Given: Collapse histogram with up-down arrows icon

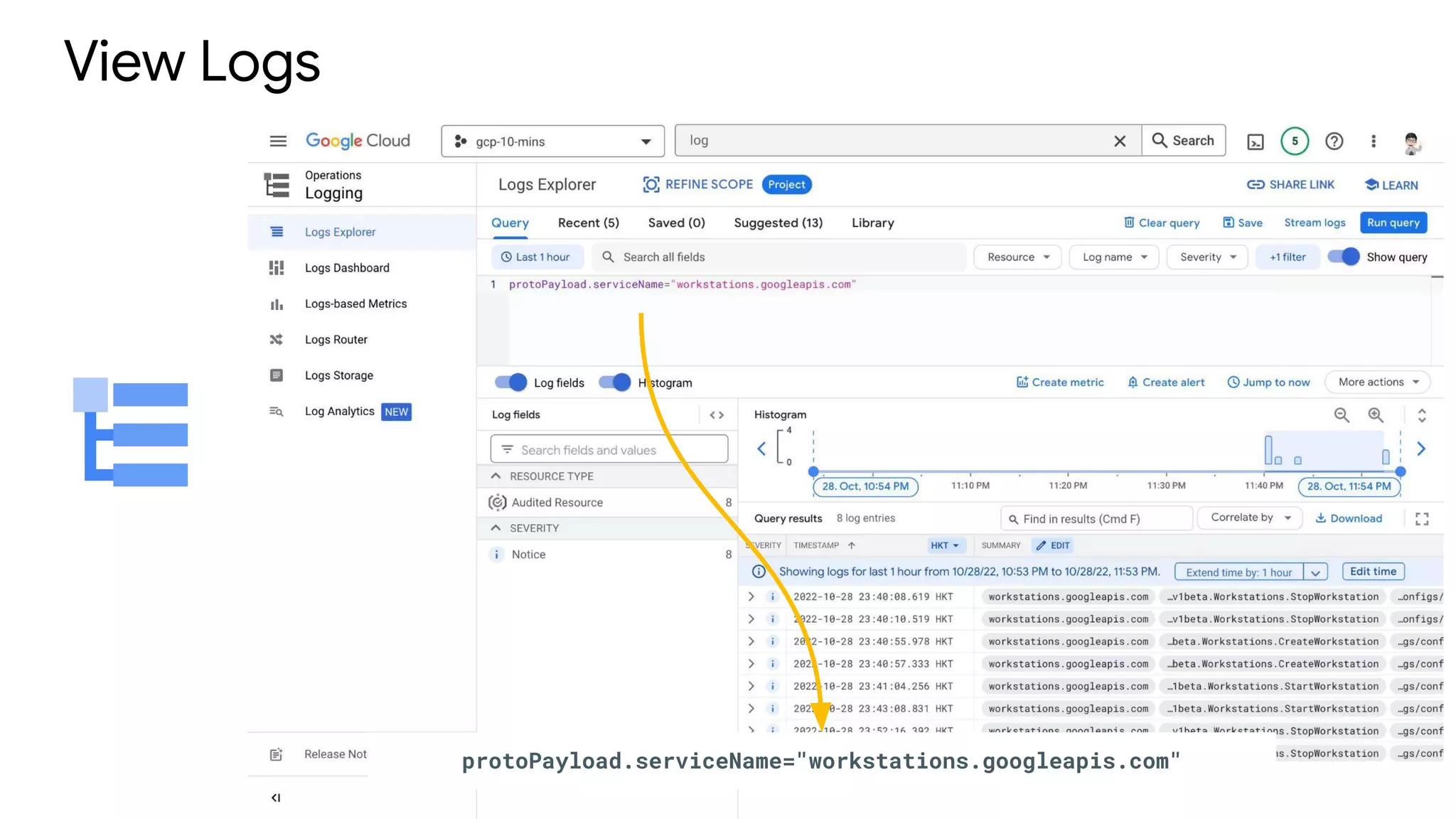Looking at the screenshot, I should coord(1422,415).
